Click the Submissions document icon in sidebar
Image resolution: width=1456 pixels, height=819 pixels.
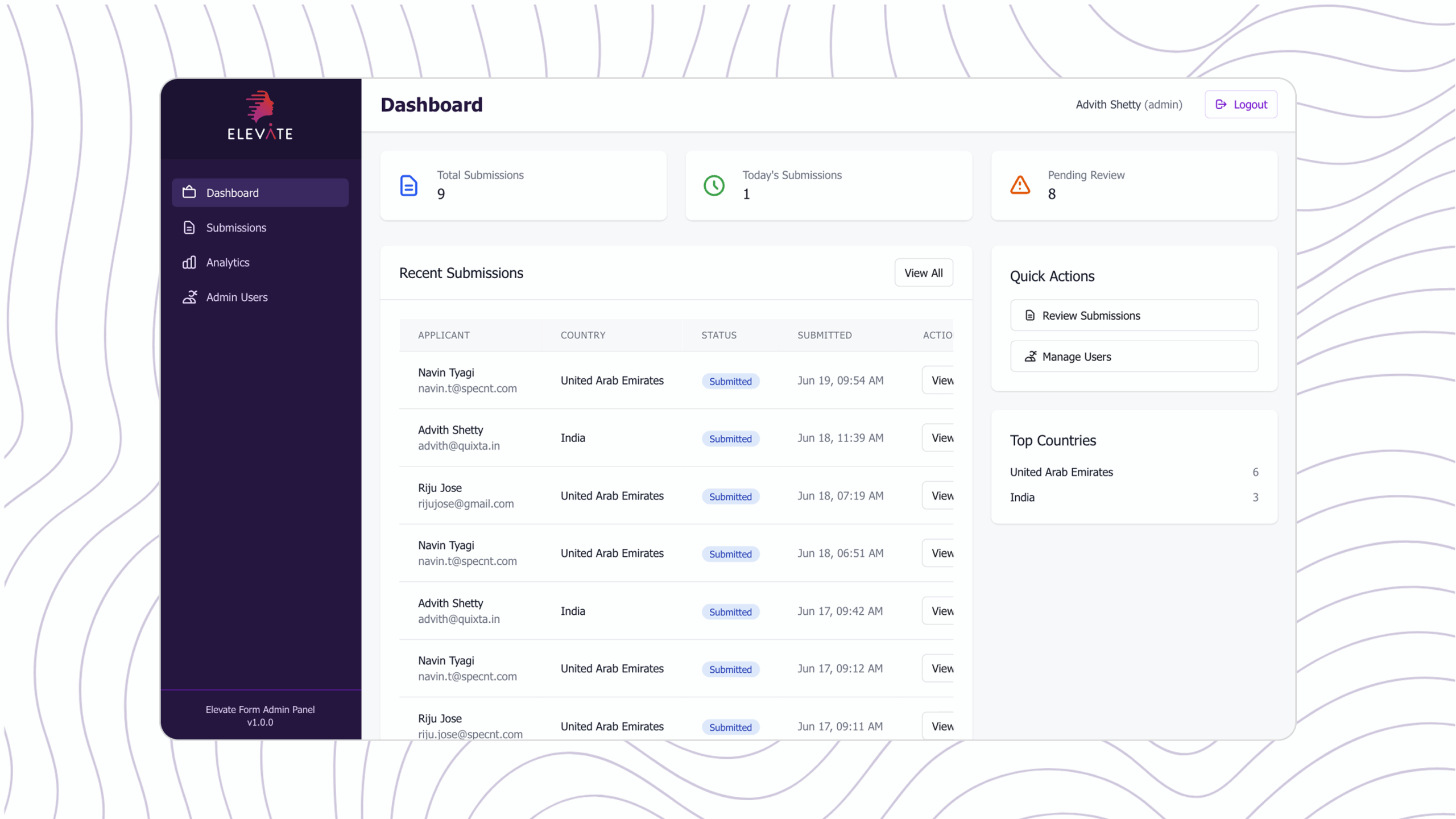tap(189, 227)
